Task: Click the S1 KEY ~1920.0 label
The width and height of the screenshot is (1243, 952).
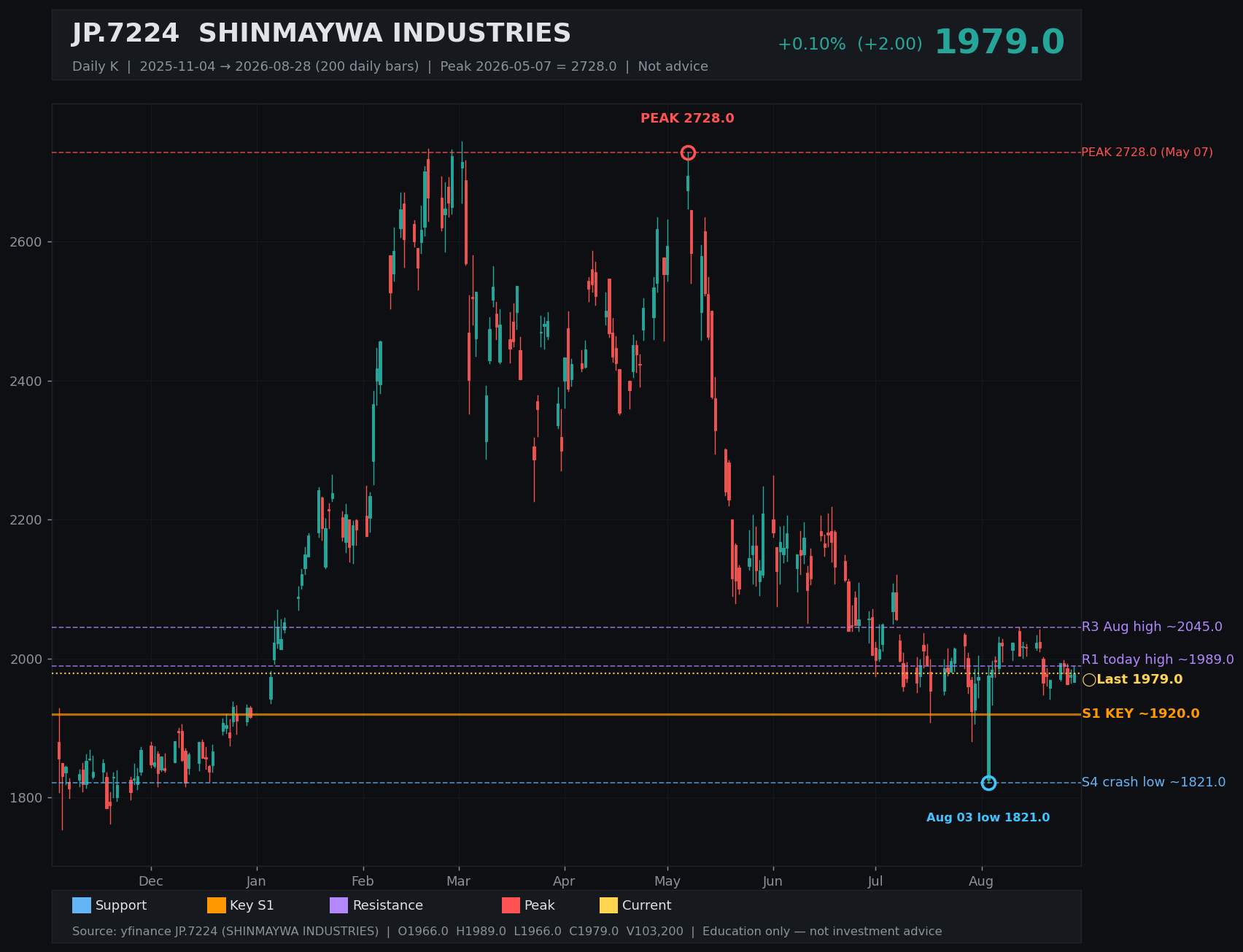Action: pos(1140,713)
